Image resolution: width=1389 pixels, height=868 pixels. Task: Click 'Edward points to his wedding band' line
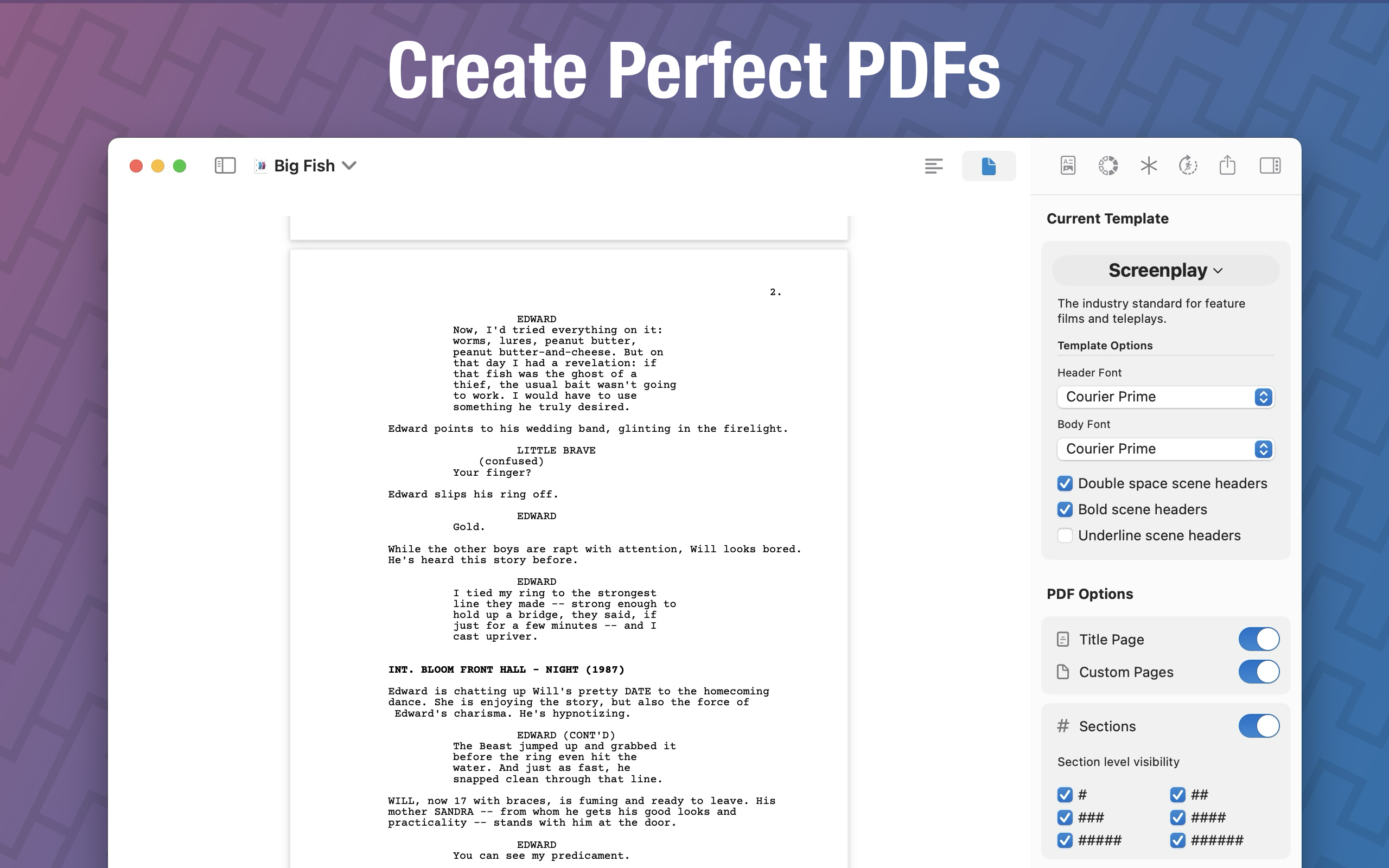(x=588, y=429)
